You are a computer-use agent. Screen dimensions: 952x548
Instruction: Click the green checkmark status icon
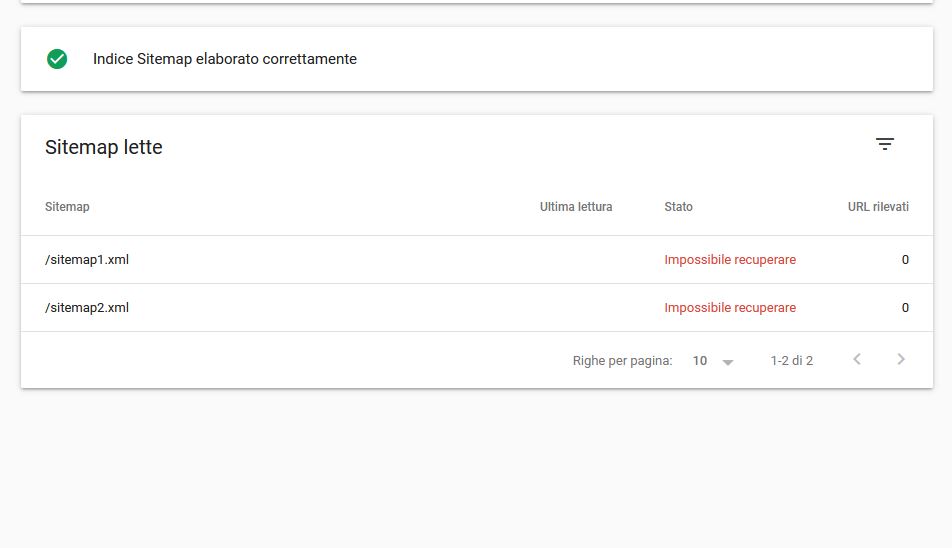(x=57, y=59)
